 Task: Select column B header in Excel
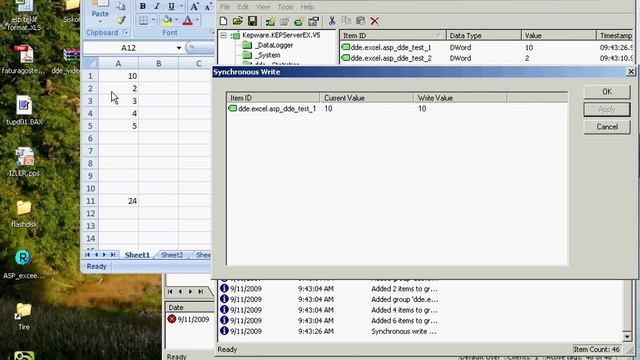click(158, 63)
